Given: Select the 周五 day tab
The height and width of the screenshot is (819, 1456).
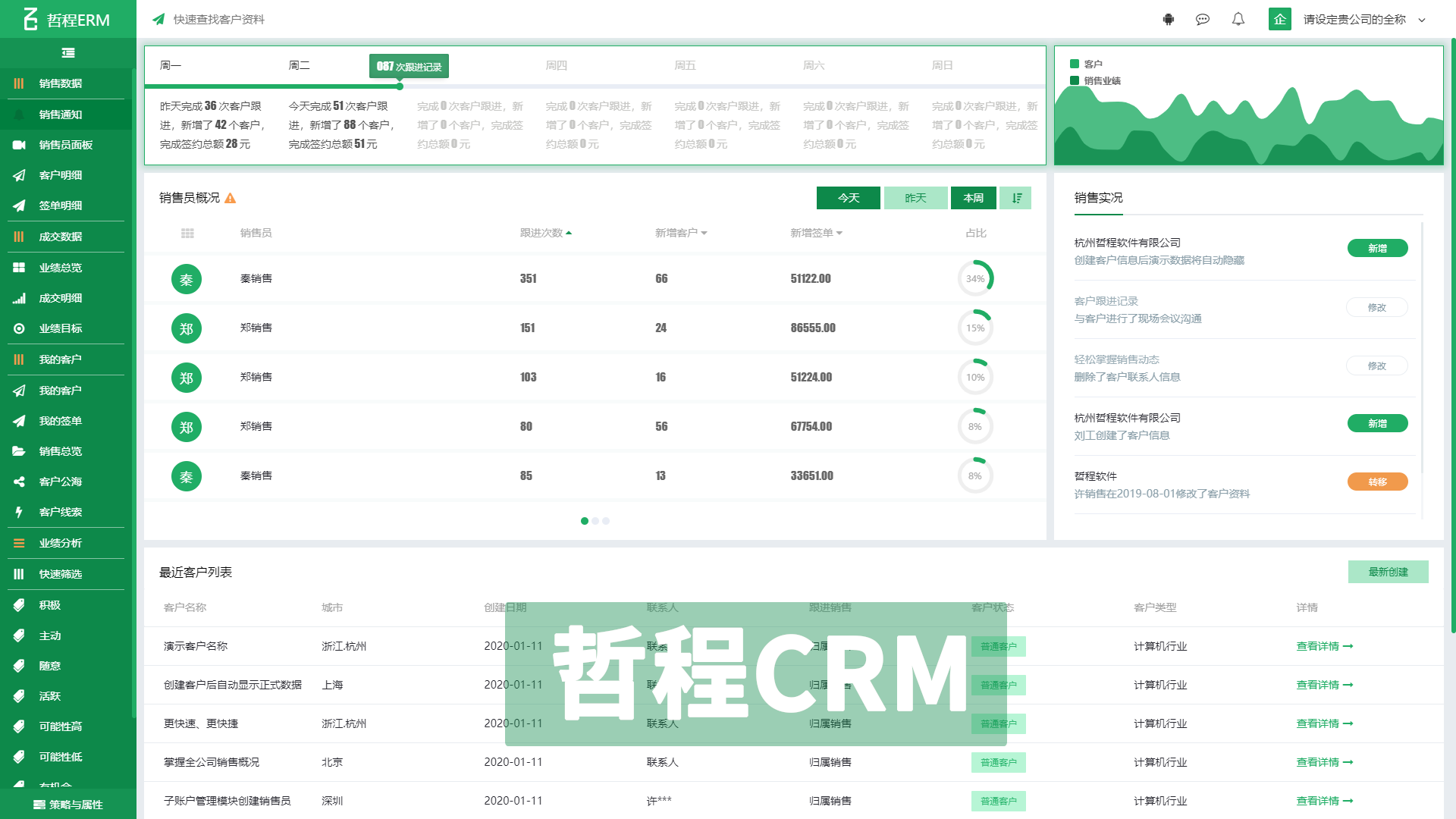Looking at the screenshot, I should tap(686, 66).
